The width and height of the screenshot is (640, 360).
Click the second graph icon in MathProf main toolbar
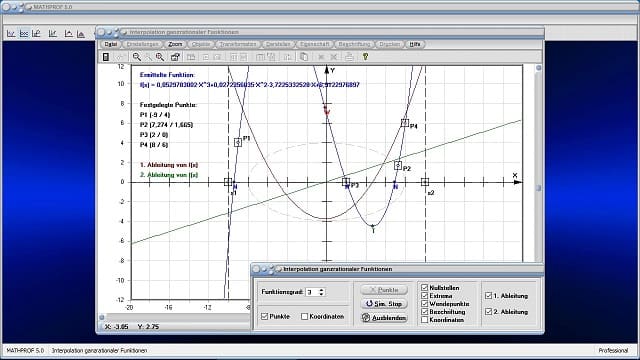click(x=24, y=33)
